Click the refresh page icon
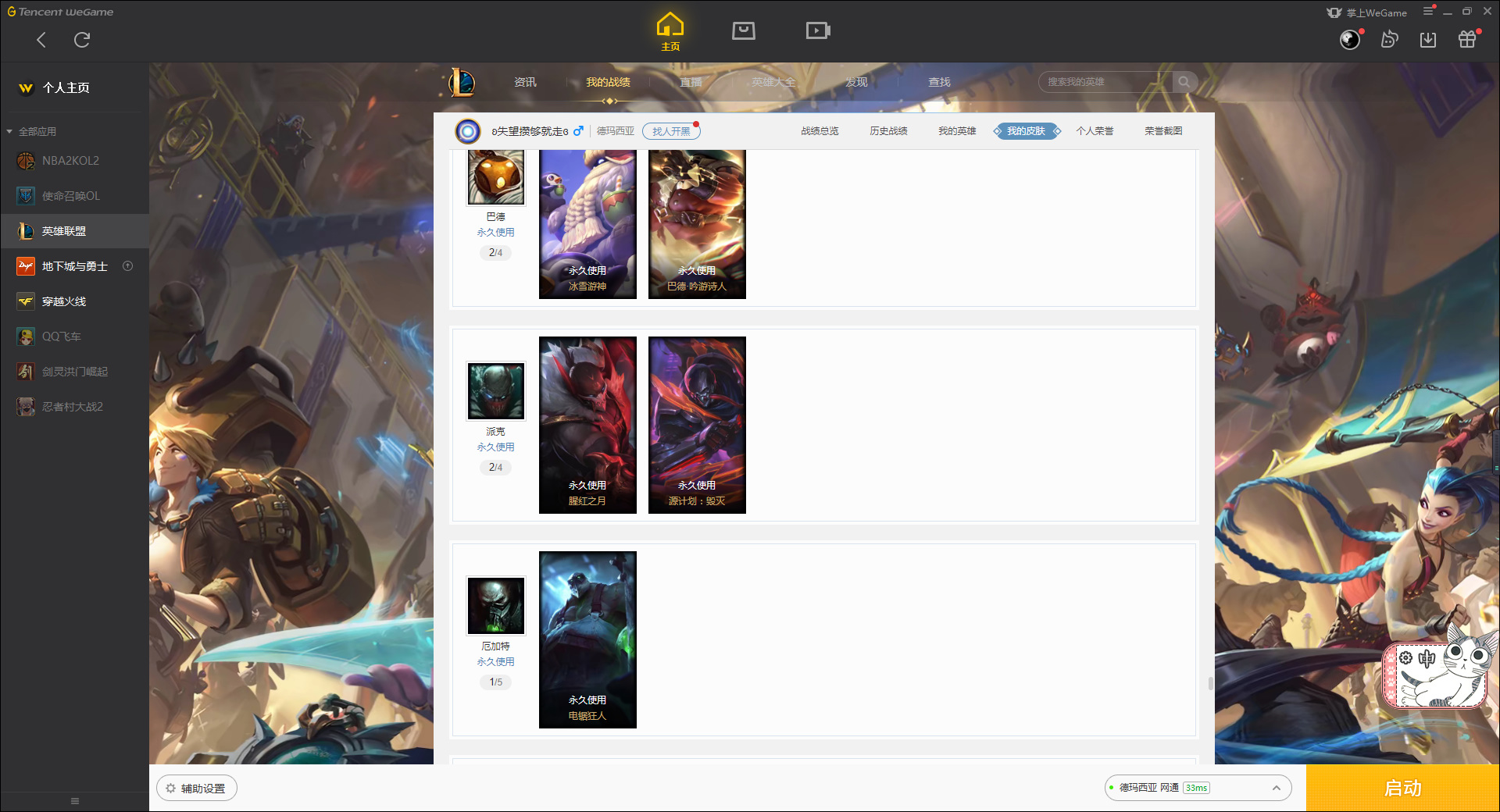This screenshot has height=812, width=1500. [82, 40]
